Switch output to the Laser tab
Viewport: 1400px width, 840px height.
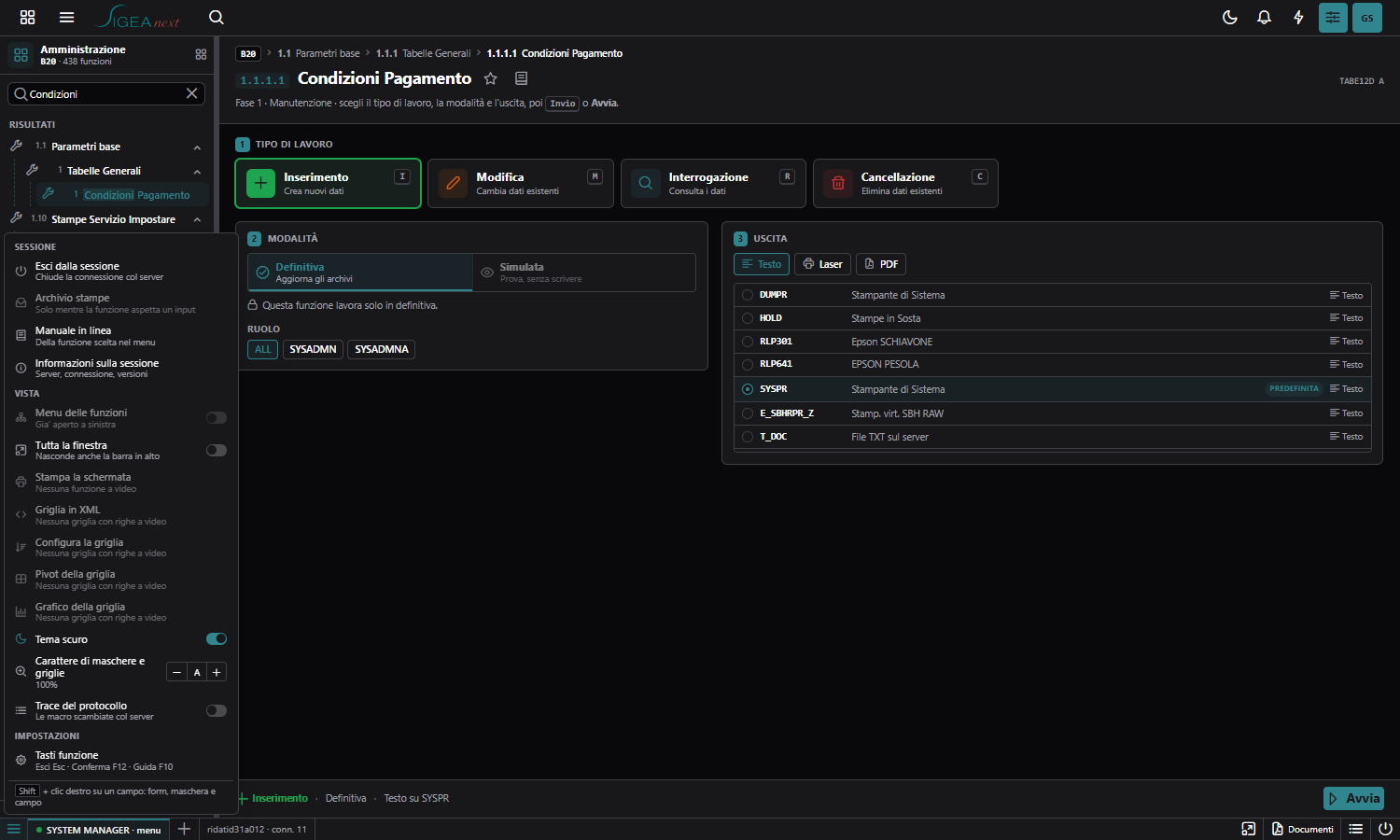(822, 264)
